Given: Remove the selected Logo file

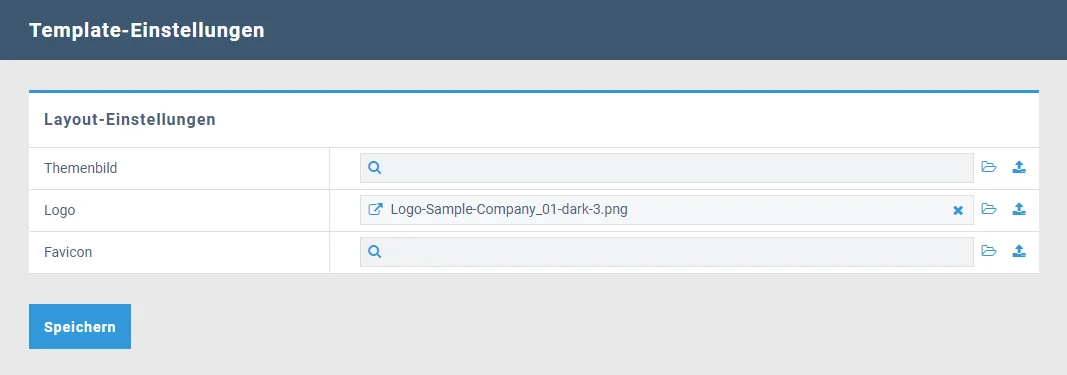Looking at the screenshot, I should (x=958, y=210).
